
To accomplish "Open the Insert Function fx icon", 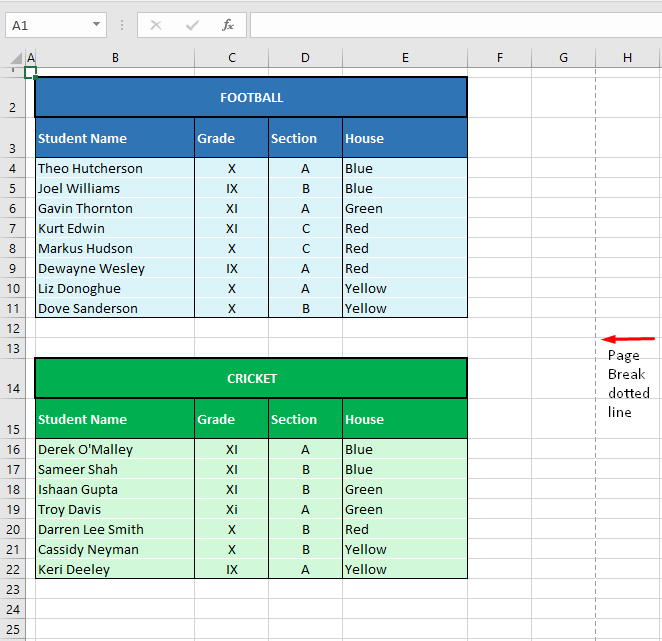I will [x=228, y=25].
